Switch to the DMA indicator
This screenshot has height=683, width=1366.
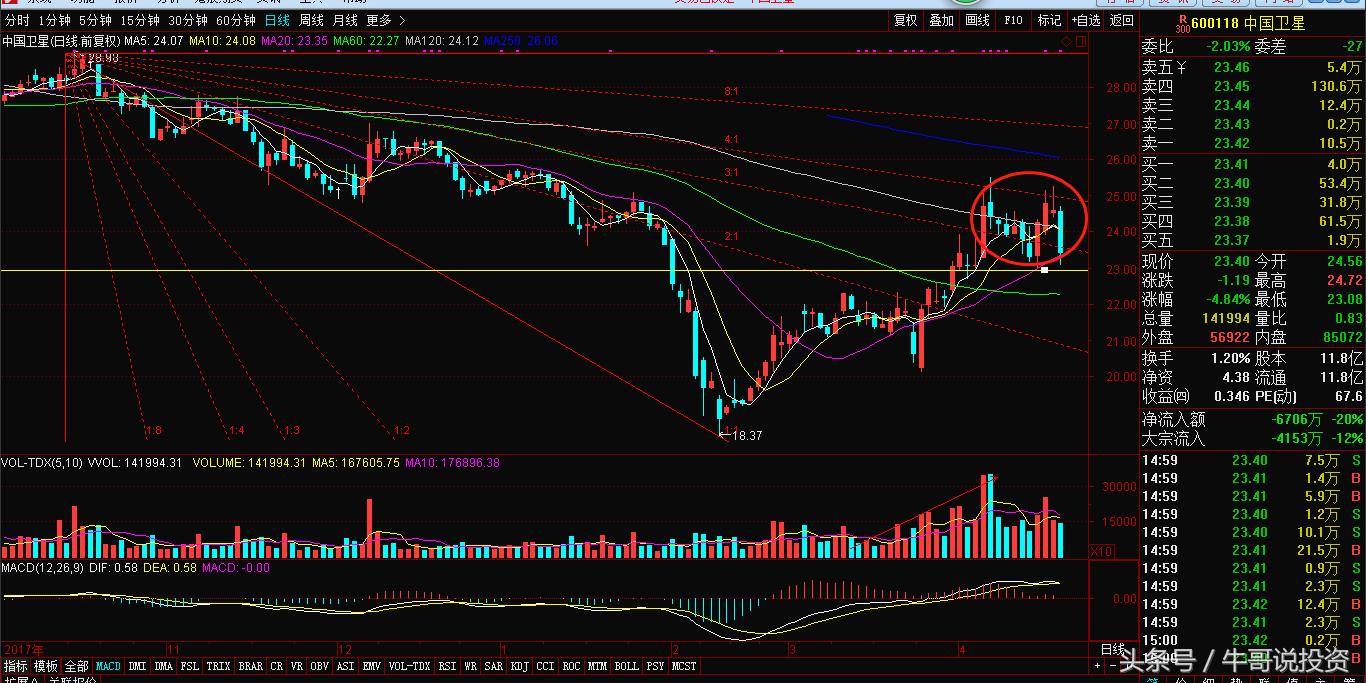164,666
